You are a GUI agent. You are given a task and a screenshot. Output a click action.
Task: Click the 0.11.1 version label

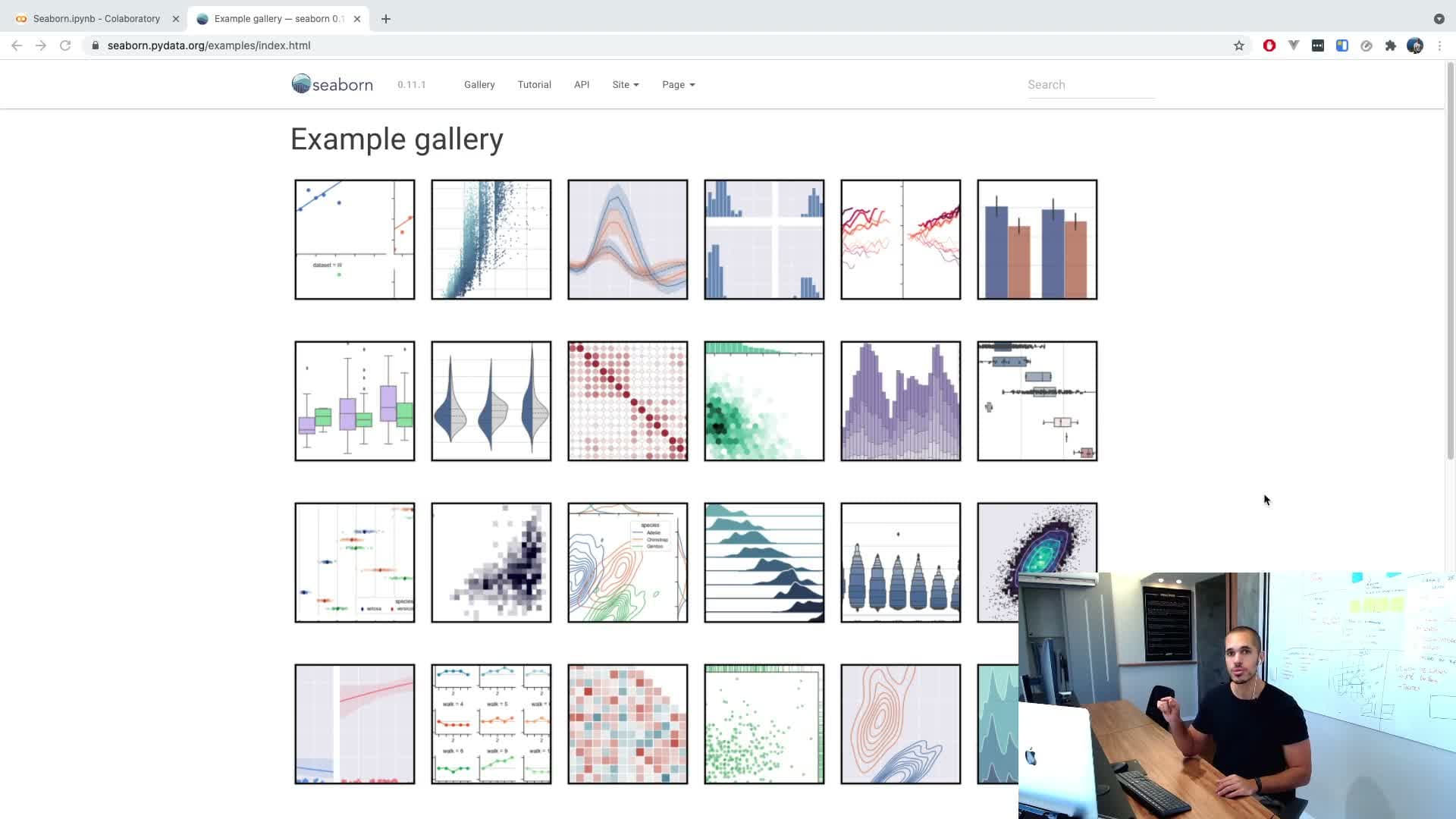[x=412, y=85]
